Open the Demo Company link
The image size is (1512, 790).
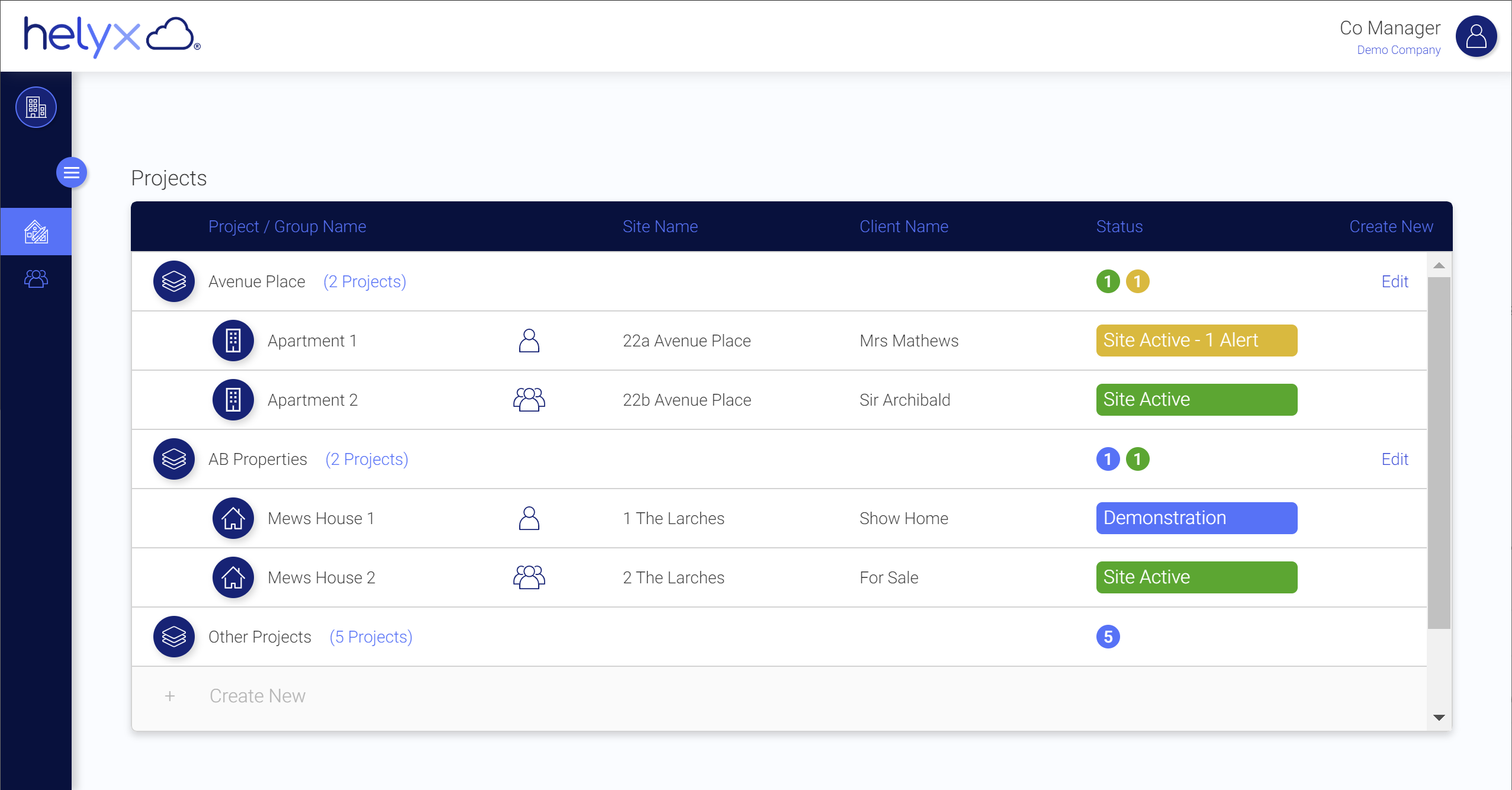(x=1399, y=50)
